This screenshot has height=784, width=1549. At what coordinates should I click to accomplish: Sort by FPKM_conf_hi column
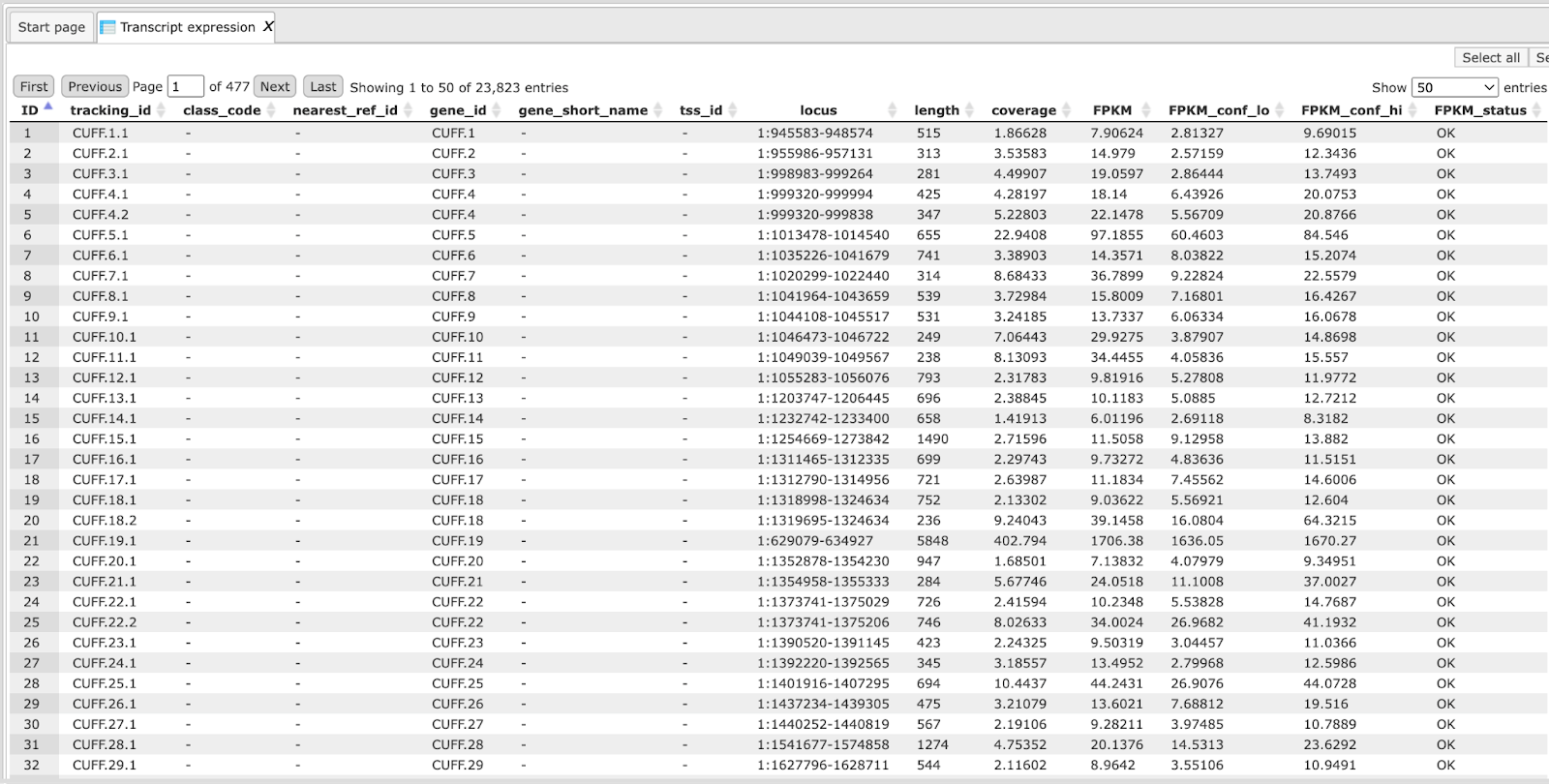click(x=1352, y=110)
